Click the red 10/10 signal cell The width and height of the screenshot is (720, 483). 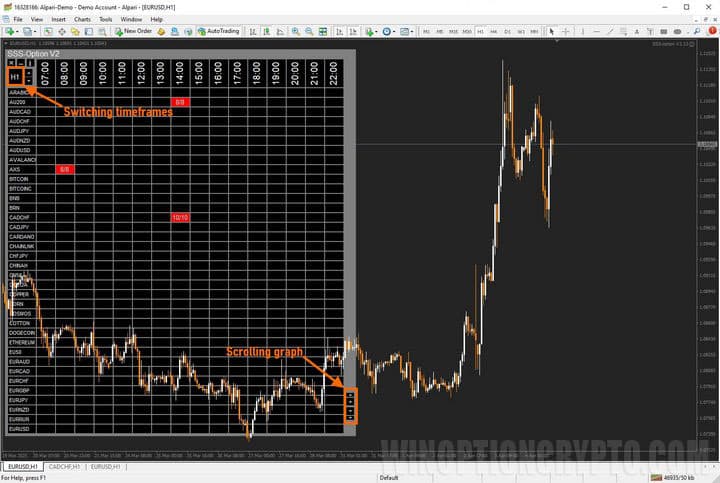[x=180, y=217]
